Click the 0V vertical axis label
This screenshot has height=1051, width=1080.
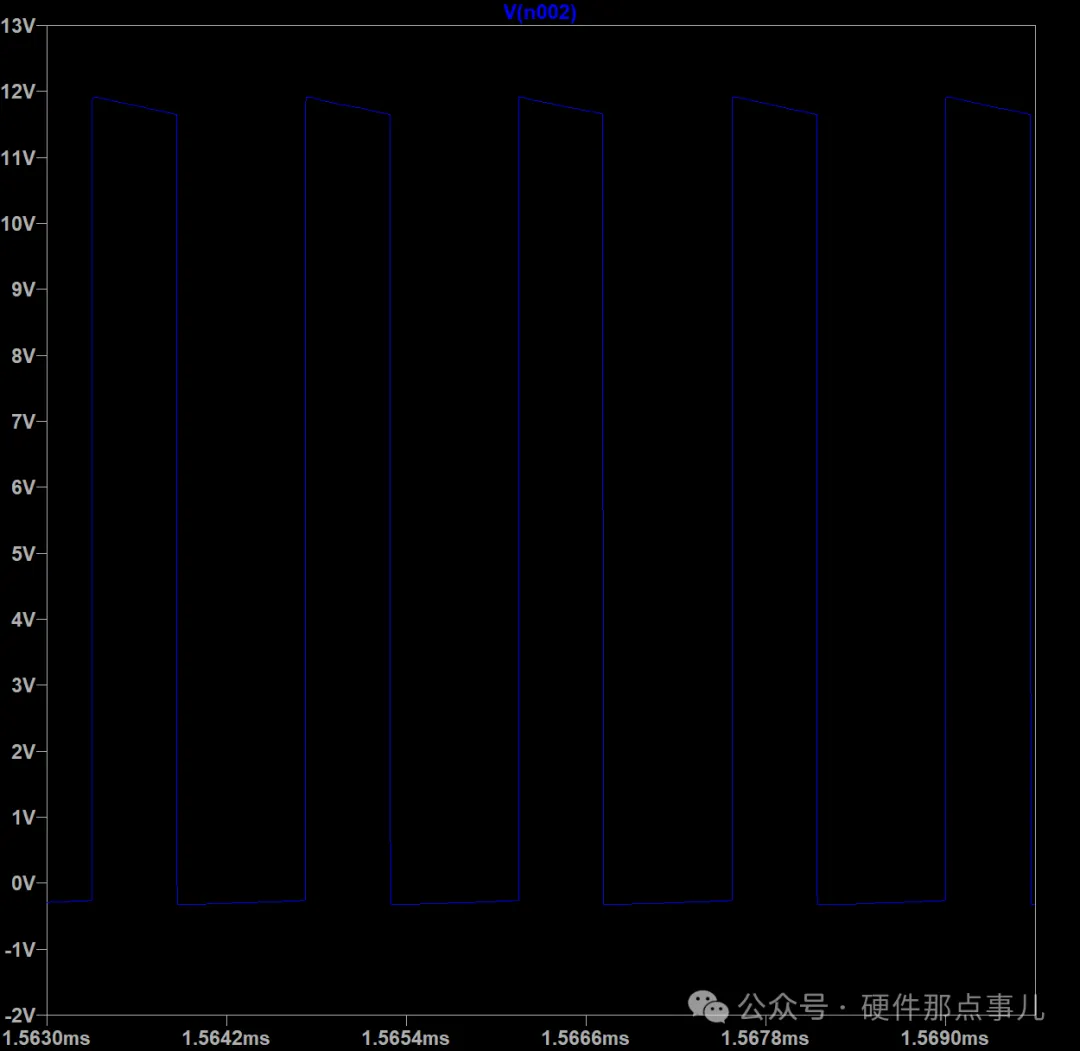[23, 883]
